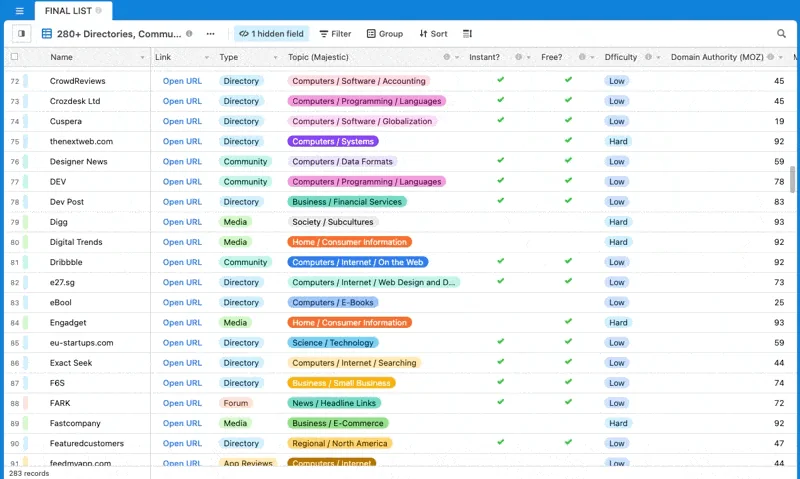800x479 pixels.
Task: Open Topic (Majestic) column dropdown arrow
Action: click(x=457, y=58)
